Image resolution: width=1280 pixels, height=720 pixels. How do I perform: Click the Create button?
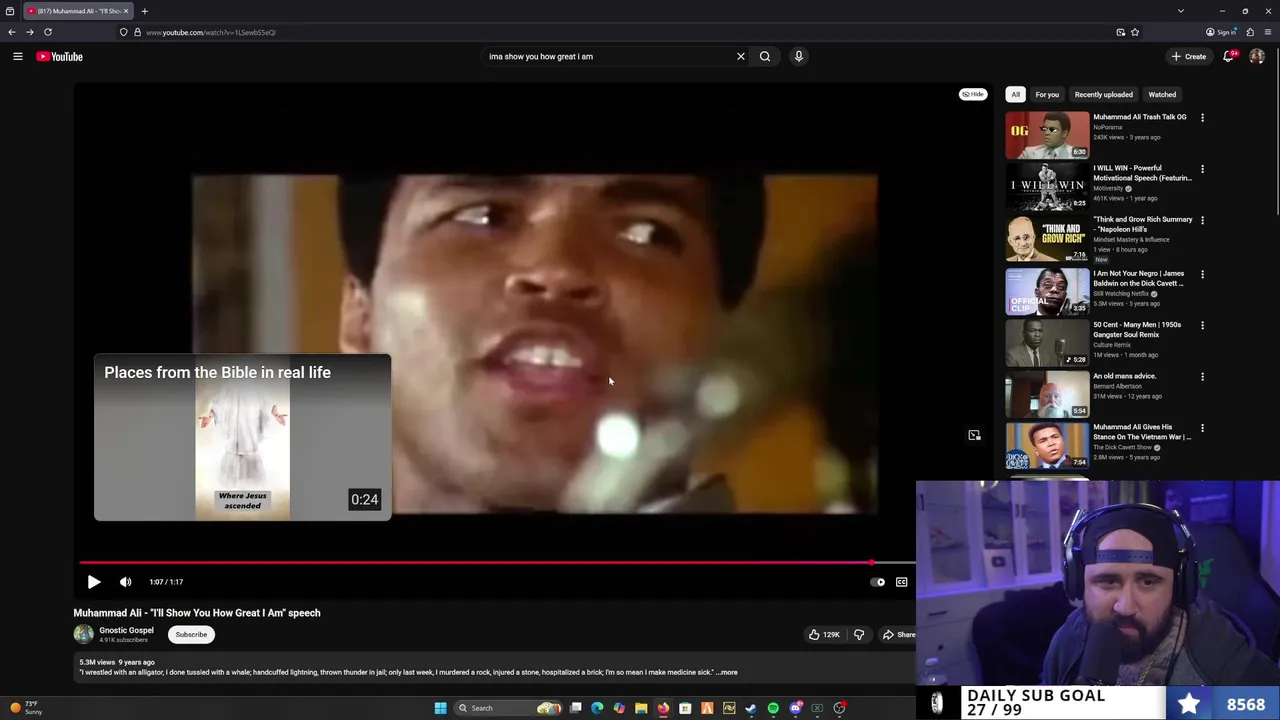point(1189,56)
